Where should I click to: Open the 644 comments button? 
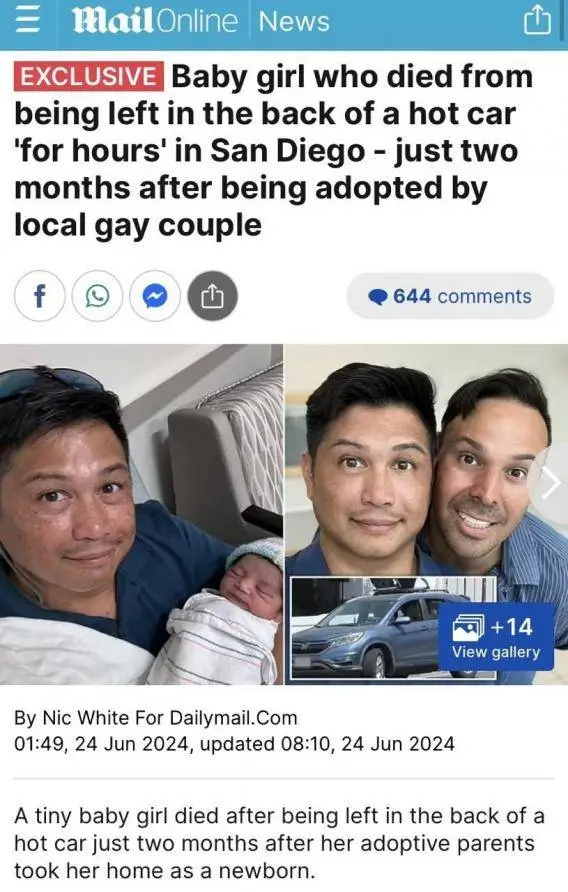point(450,296)
